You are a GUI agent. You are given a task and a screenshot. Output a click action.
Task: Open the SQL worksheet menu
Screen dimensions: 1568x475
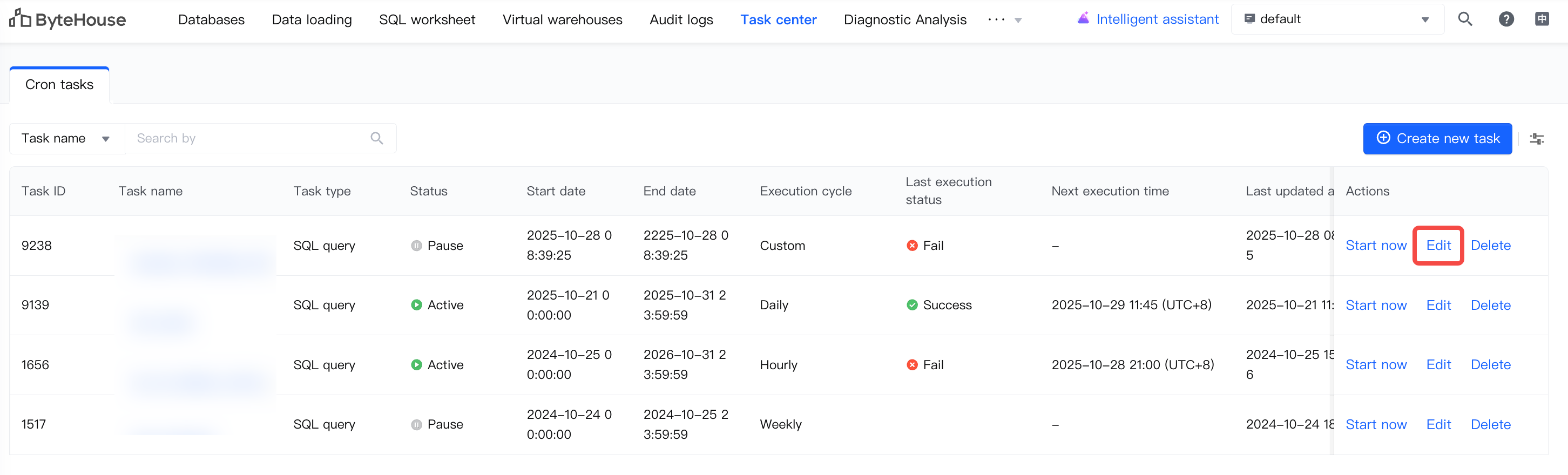pos(427,20)
